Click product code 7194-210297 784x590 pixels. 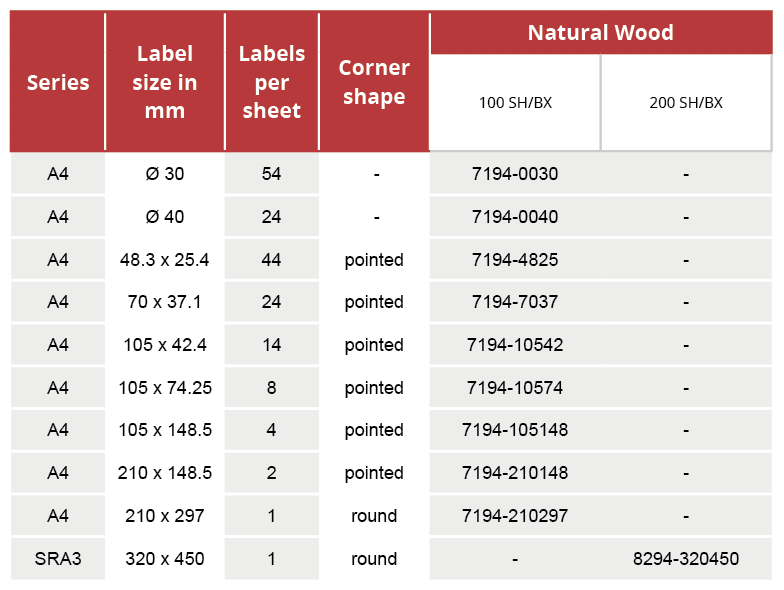515,516
